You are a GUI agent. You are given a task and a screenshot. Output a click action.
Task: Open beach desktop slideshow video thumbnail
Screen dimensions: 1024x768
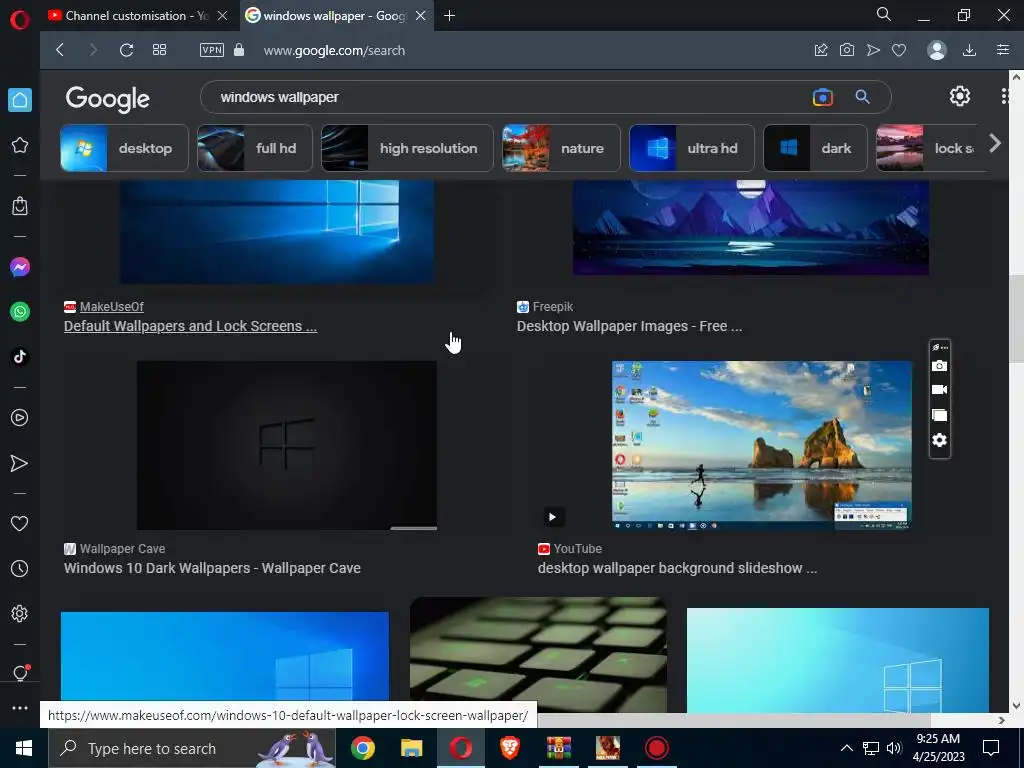pos(761,445)
